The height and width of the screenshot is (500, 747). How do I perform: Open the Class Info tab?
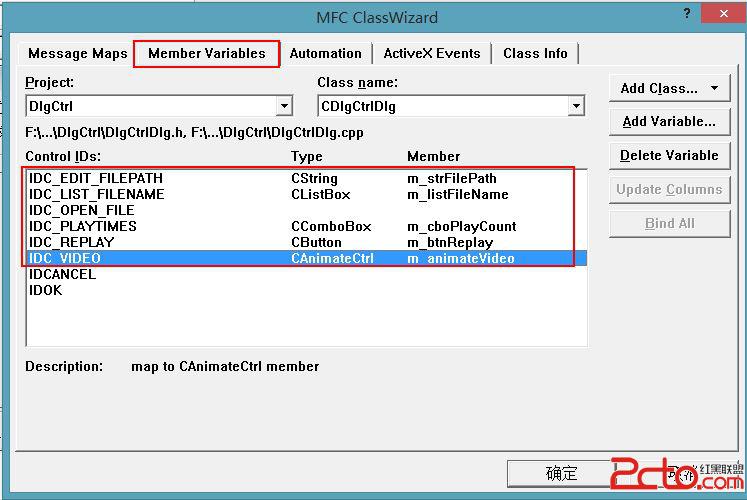coord(535,53)
